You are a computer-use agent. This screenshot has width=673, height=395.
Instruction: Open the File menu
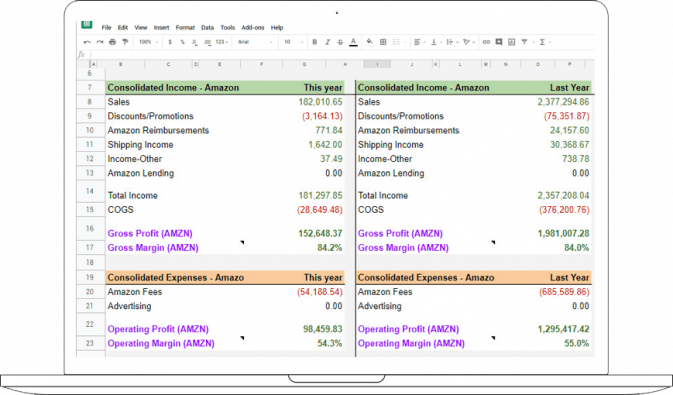coord(106,27)
